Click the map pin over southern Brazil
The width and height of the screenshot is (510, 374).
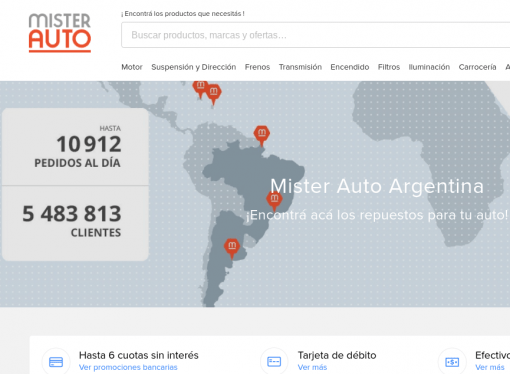click(x=274, y=201)
